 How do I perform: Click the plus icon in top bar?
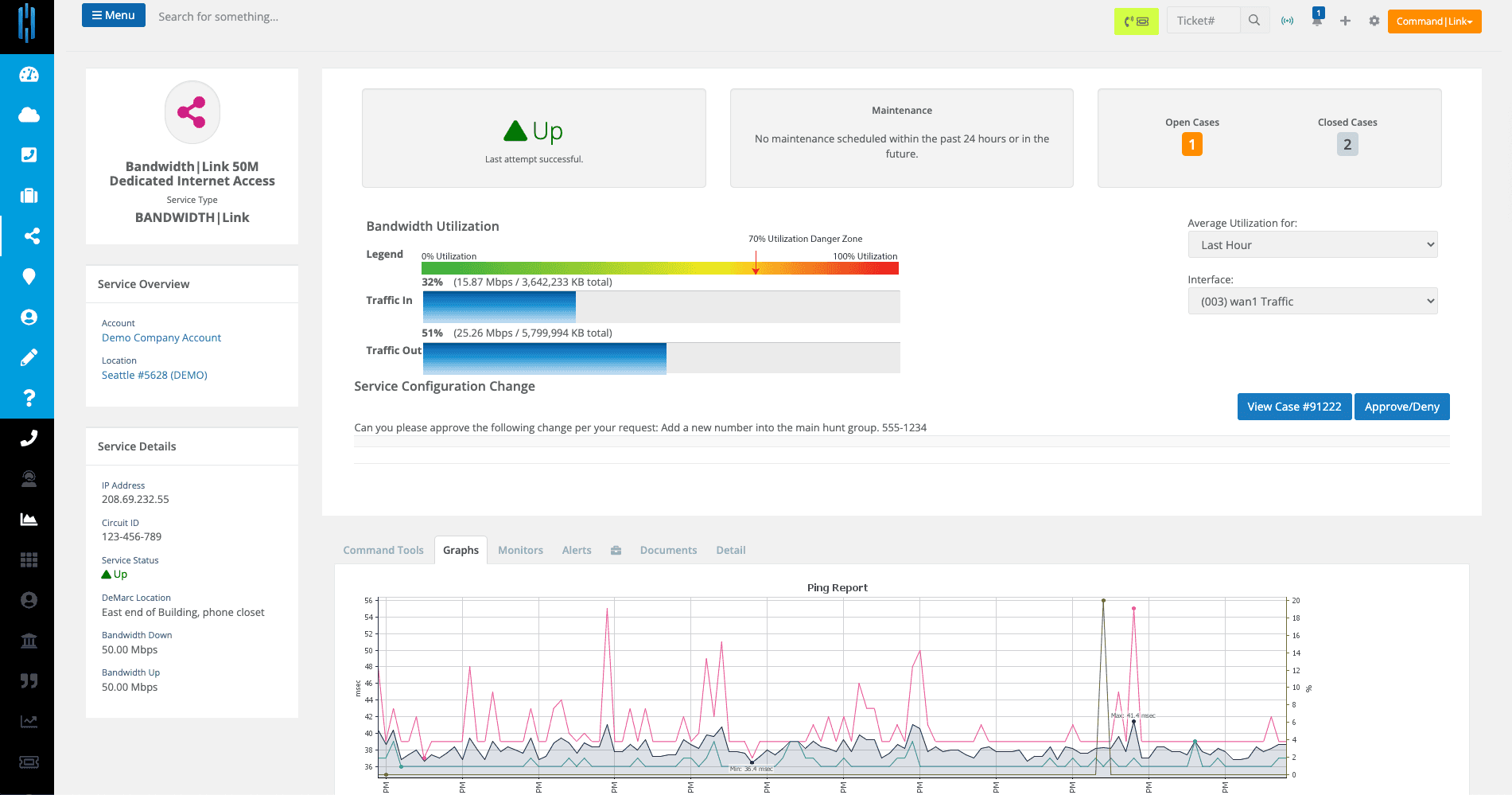(x=1345, y=21)
